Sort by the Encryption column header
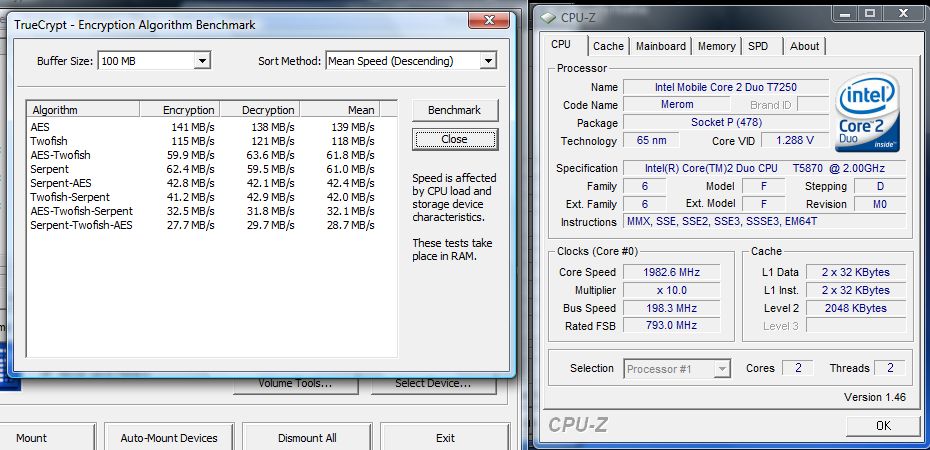Image resolution: width=930 pixels, height=450 pixels. coord(180,110)
